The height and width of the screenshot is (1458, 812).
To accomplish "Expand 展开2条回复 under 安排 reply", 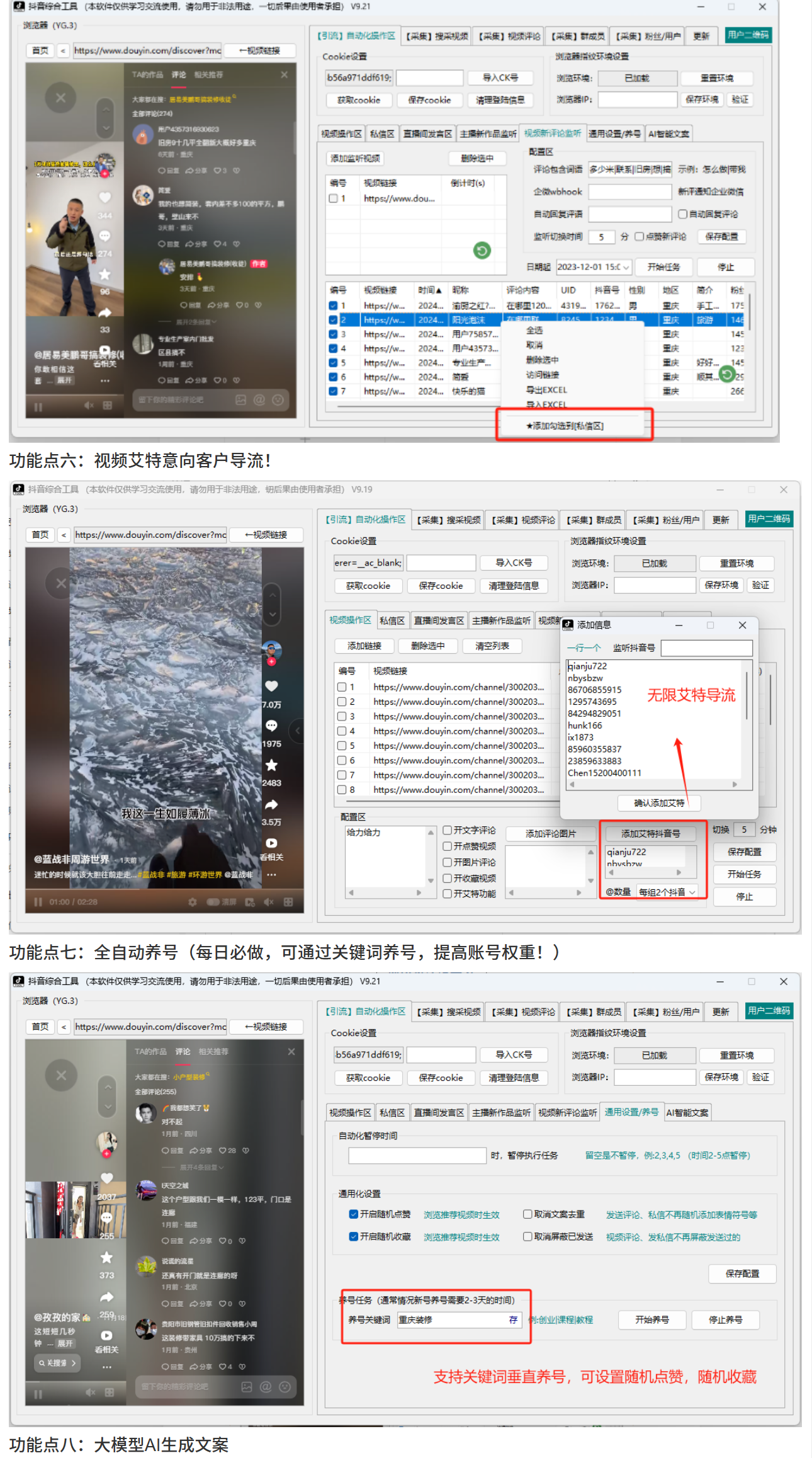I will point(196,322).
